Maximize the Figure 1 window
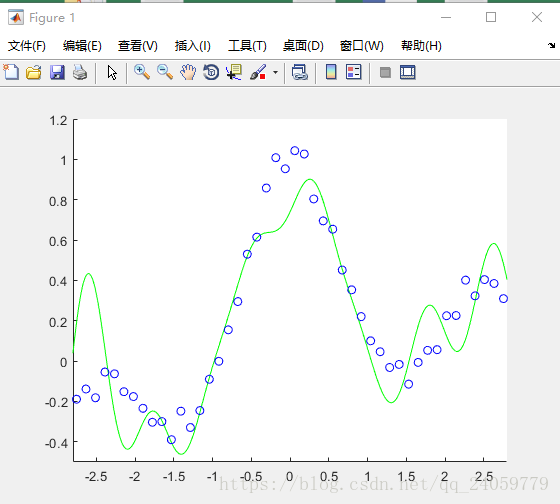The height and width of the screenshot is (504, 560). [491, 17]
